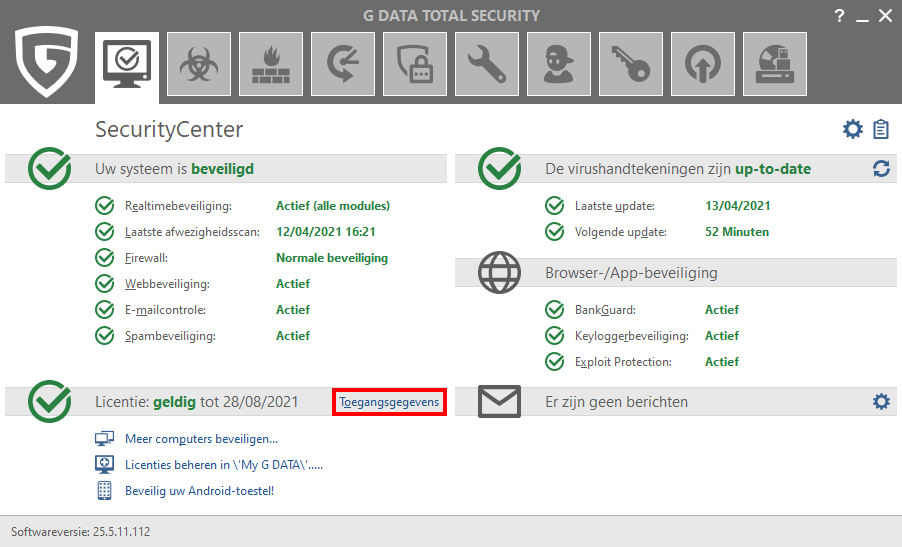The width and height of the screenshot is (902, 547).
Task: Click 'Er zijn geen berichten' header
Action: pyautogui.click(x=617, y=401)
